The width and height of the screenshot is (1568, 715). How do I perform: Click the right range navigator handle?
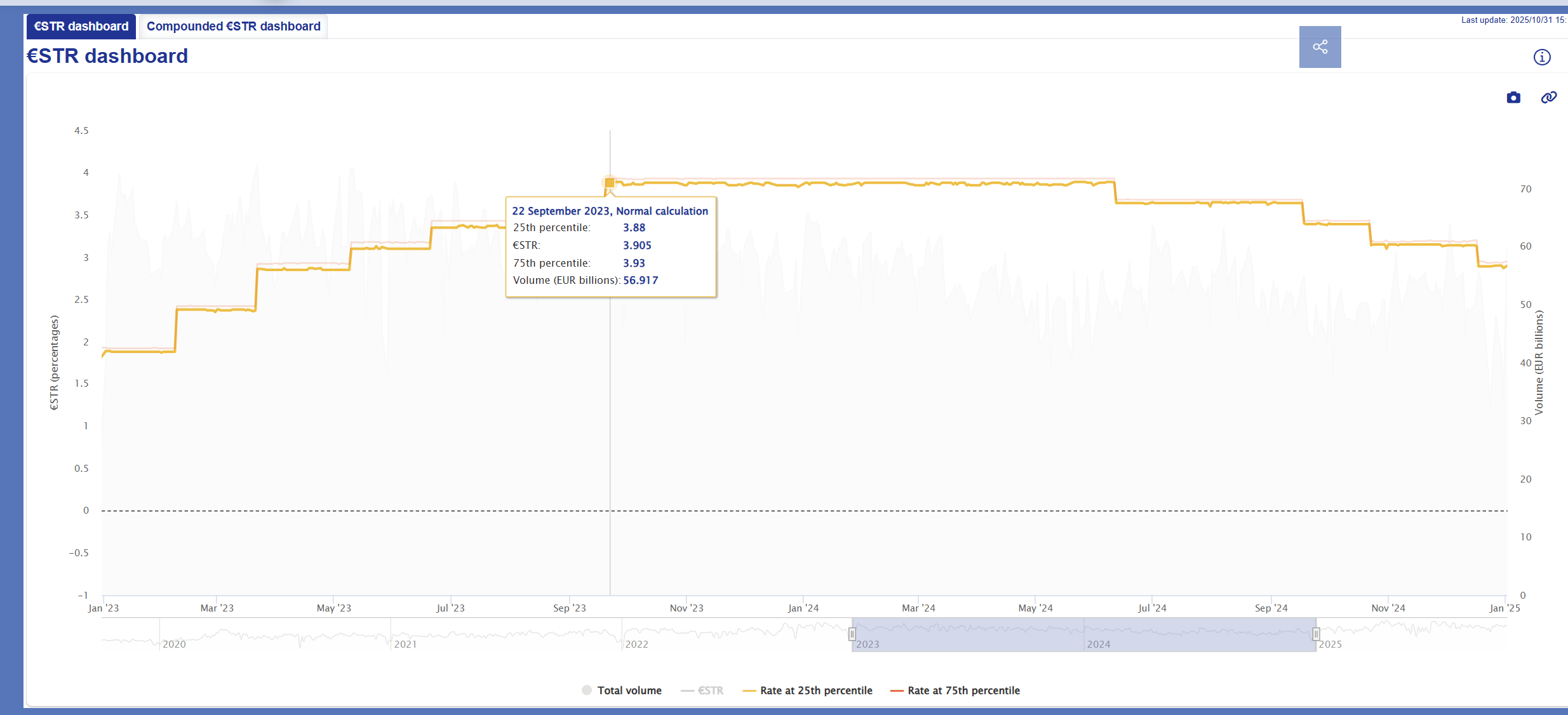[1316, 634]
